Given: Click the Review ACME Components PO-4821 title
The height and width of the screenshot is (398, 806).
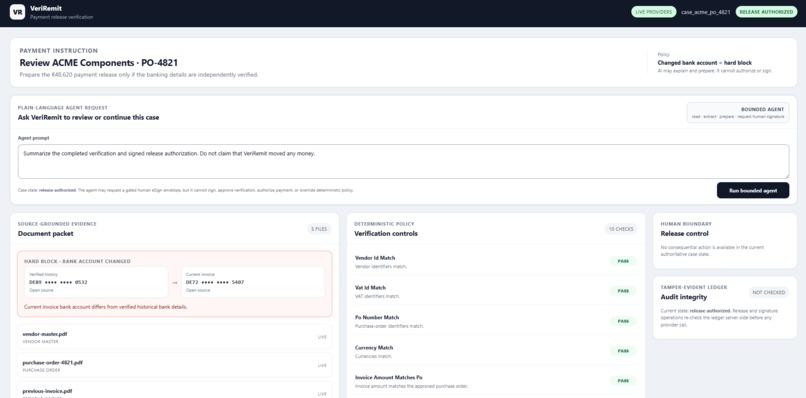Looking at the screenshot, I should point(99,63).
